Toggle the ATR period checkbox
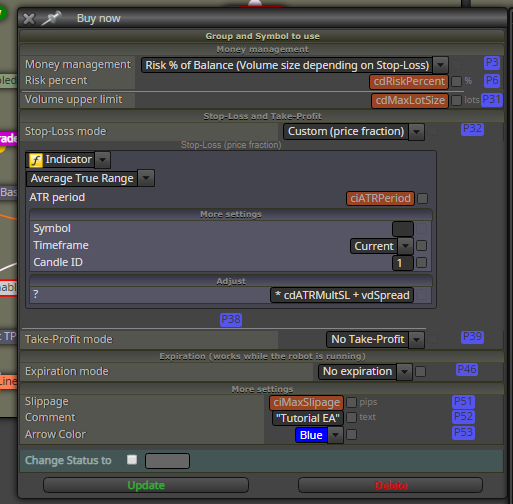513x504 pixels. pos(422,198)
